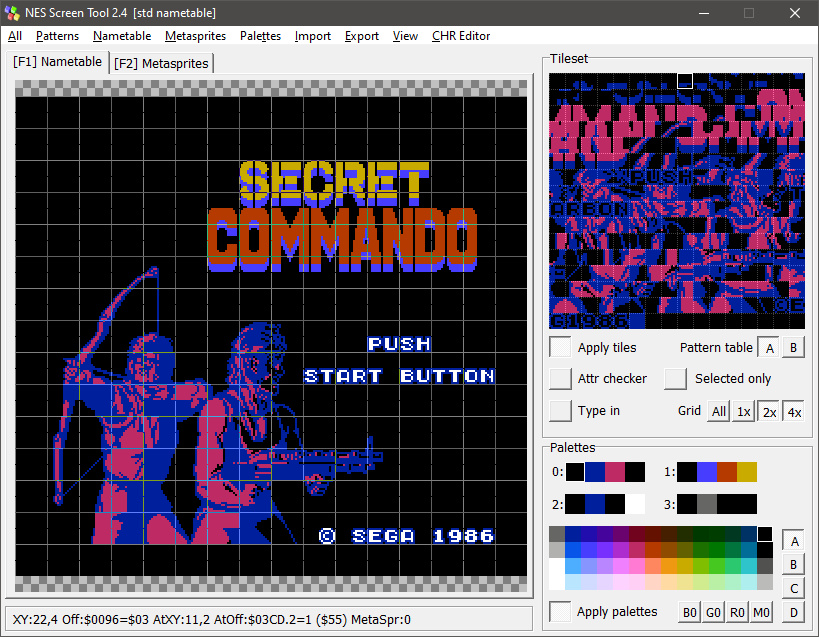Toggle the 1x grid button
This screenshot has width=819, height=637.
pyautogui.click(x=744, y=411)
